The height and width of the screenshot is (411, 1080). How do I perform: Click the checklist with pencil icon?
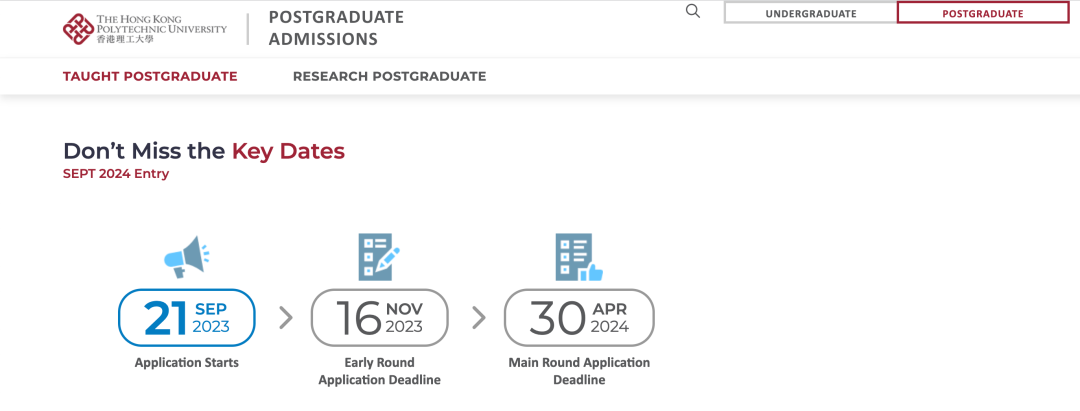[x=379, y=256]
